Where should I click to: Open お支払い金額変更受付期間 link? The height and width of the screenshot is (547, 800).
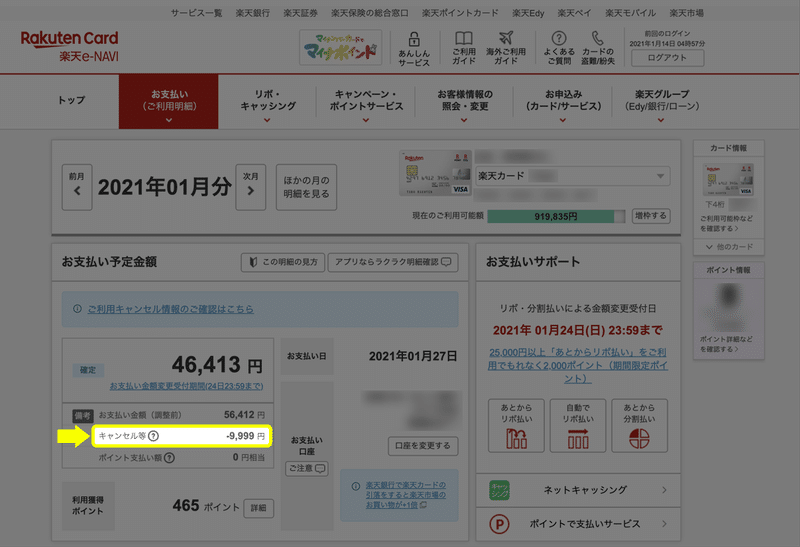pos(186,386)
